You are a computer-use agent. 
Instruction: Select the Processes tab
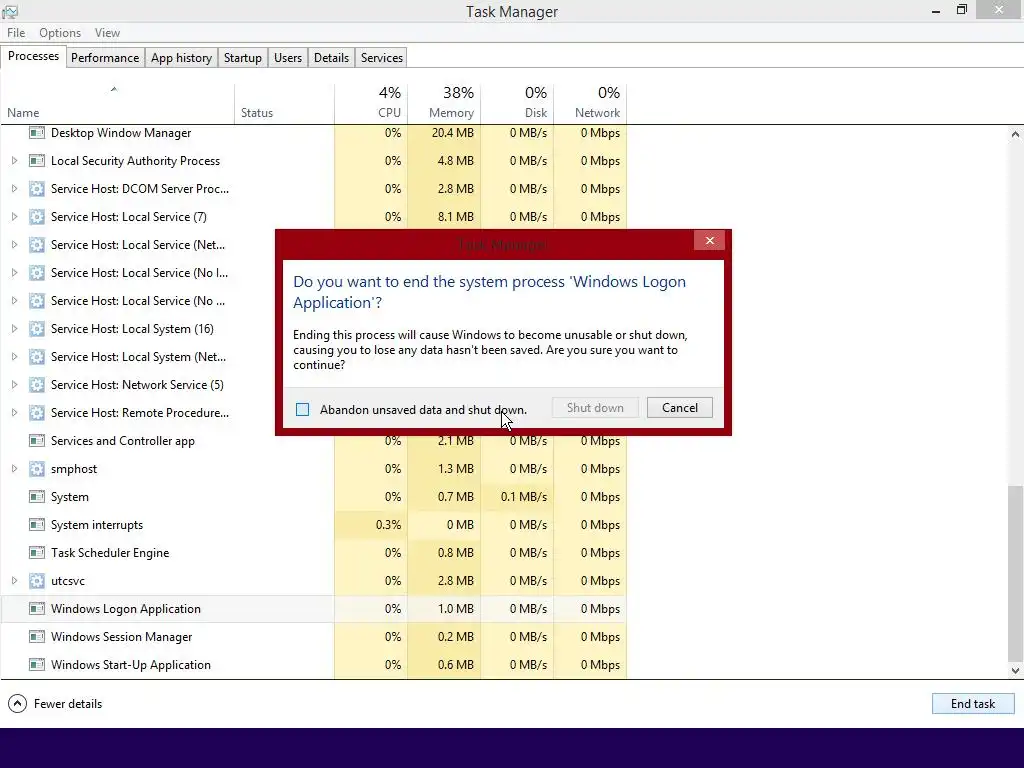[33, 56]
